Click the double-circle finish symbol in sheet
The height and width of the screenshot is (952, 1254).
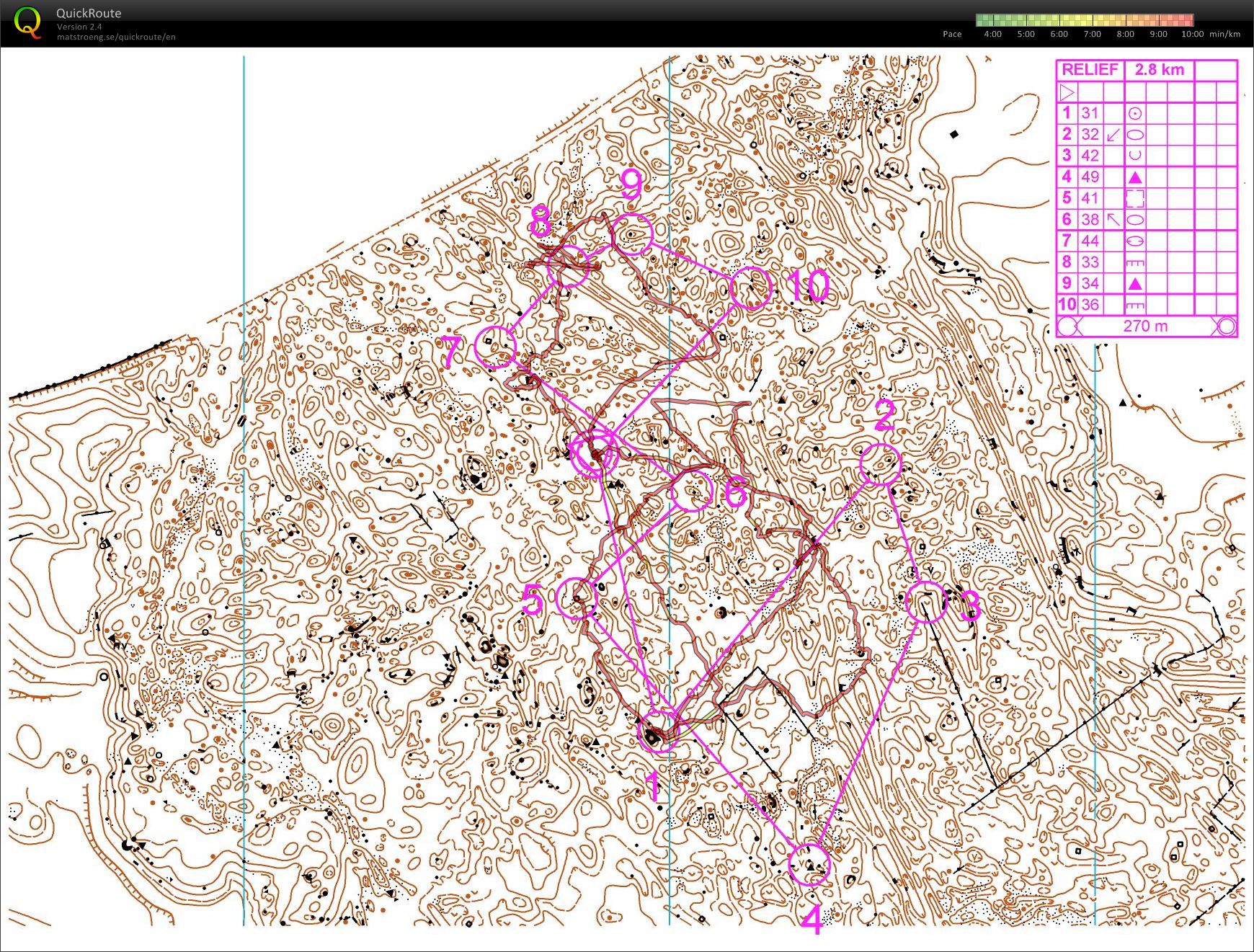coord(1225,326)
